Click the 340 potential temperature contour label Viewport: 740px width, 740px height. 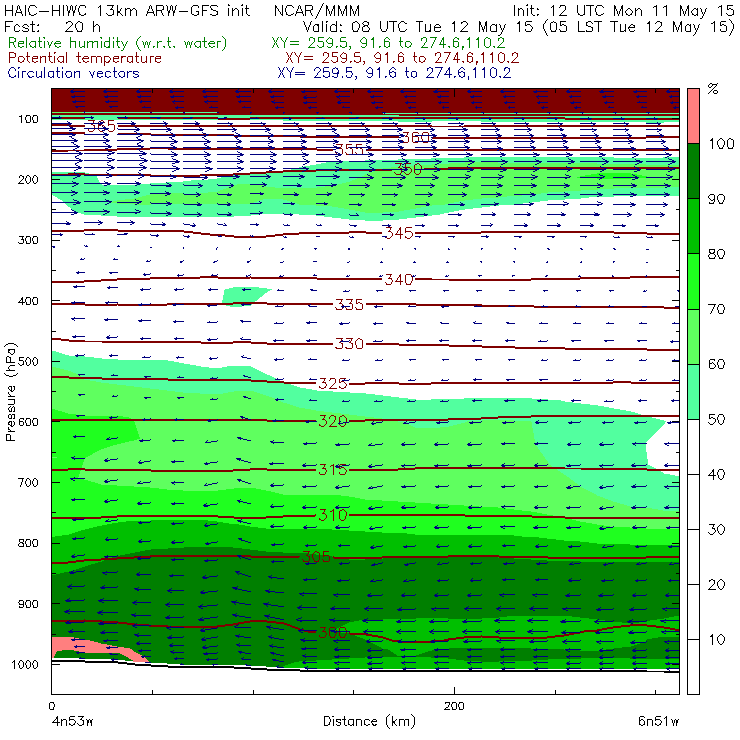399,279
